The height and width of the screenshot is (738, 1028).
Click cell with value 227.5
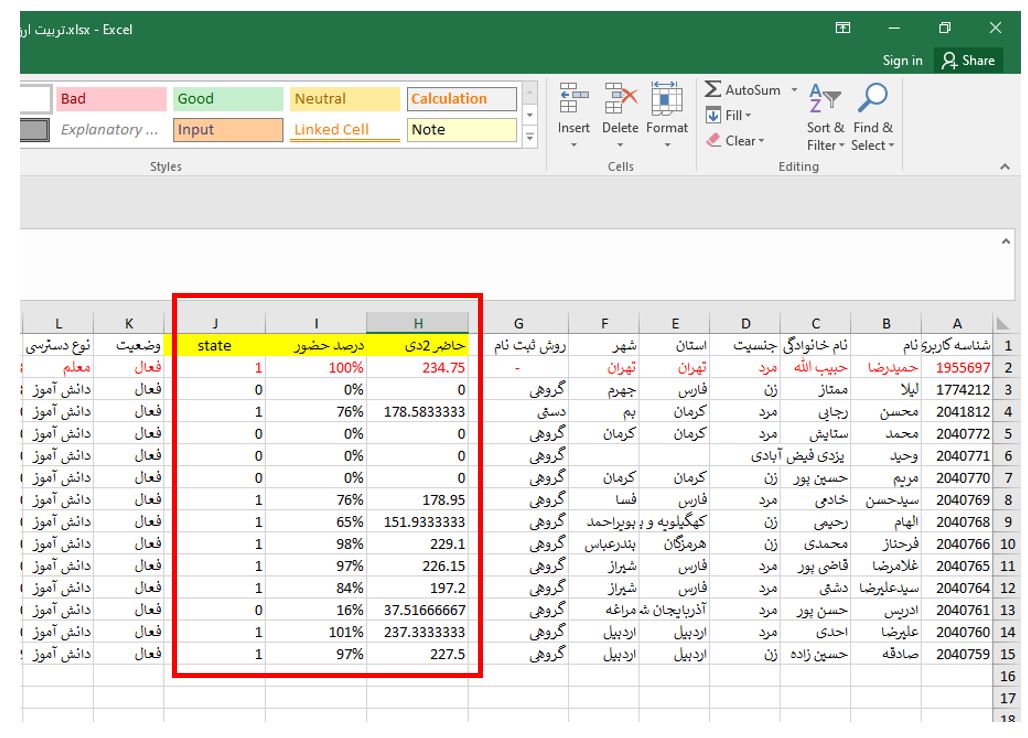click(418, 654)
